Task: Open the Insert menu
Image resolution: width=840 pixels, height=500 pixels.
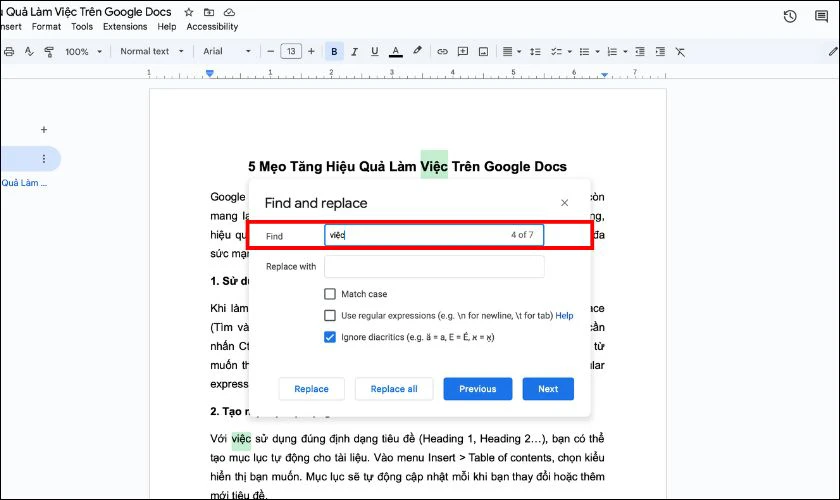Action: pyautogui.click(x=11, y=26)
